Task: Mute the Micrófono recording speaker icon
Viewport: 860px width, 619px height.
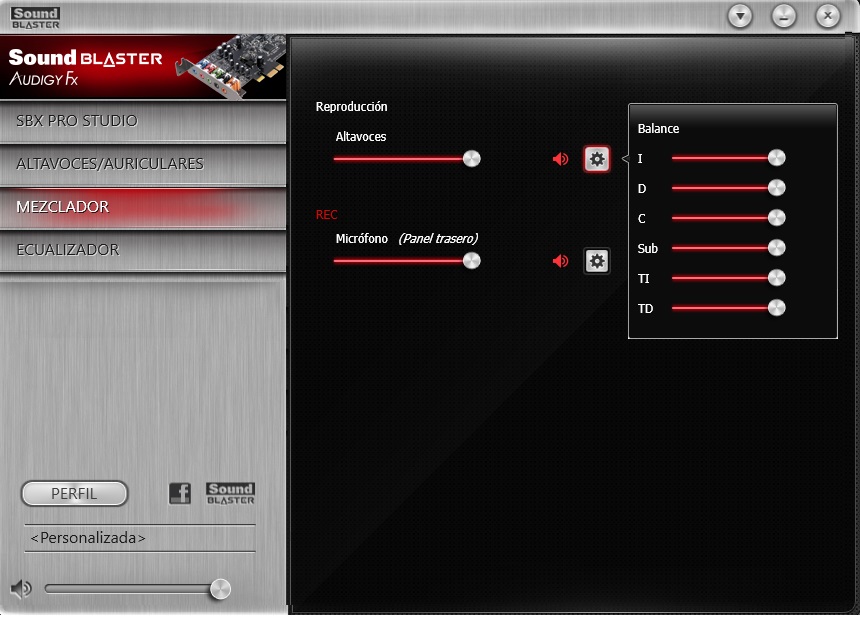Action: coord(560,261)
